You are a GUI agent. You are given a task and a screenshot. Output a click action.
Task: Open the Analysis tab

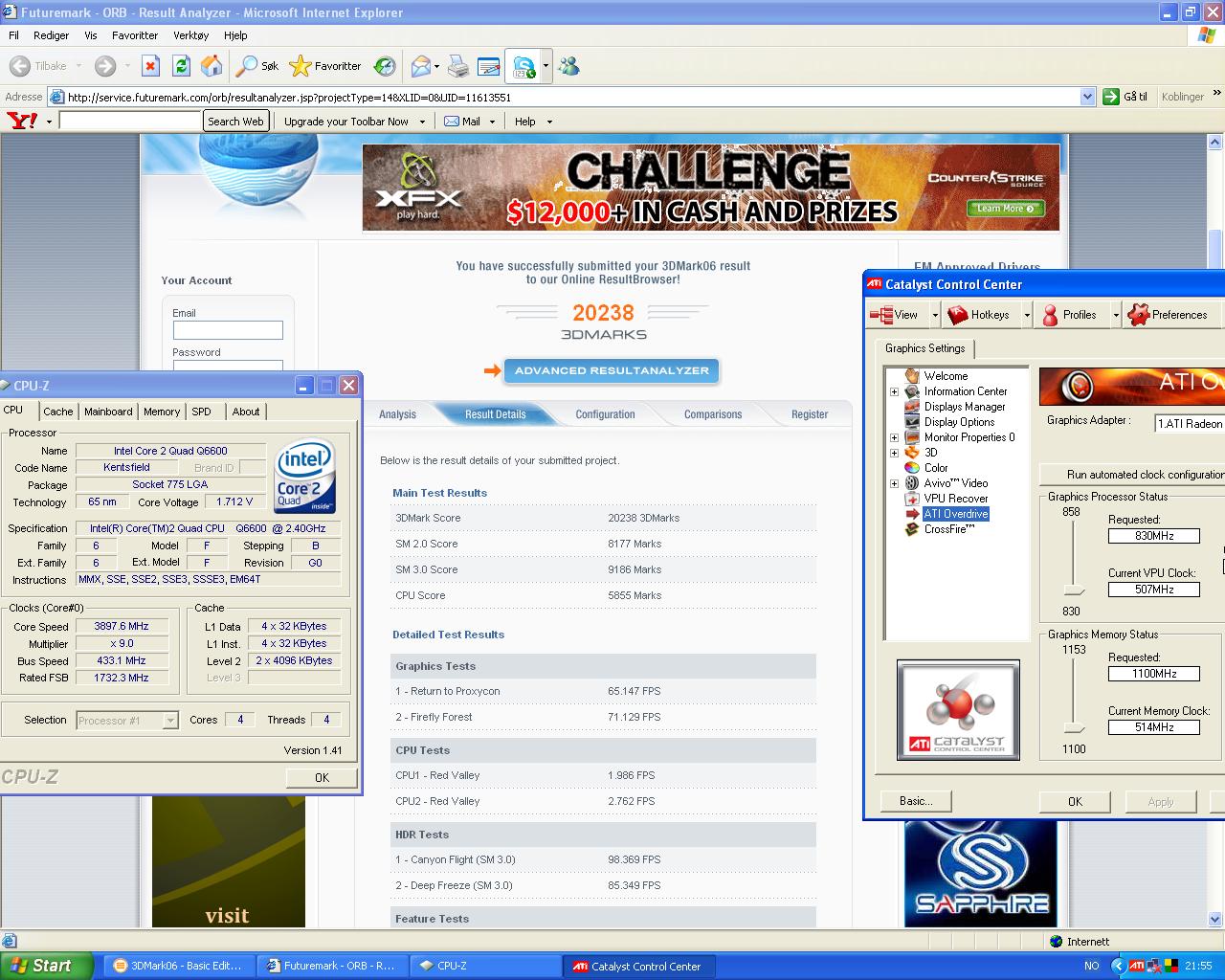point(397,414)
